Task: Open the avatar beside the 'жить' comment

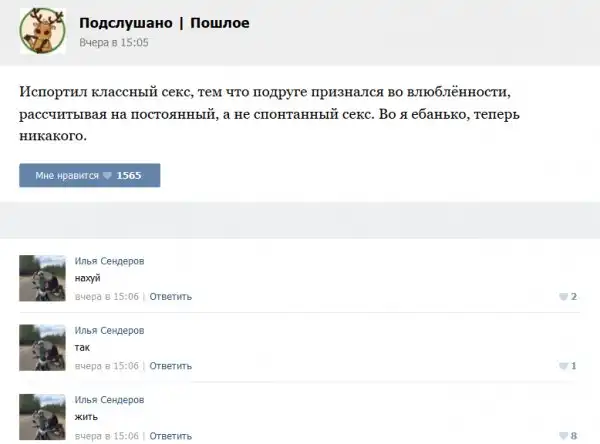Action: (x=42, y=418)
